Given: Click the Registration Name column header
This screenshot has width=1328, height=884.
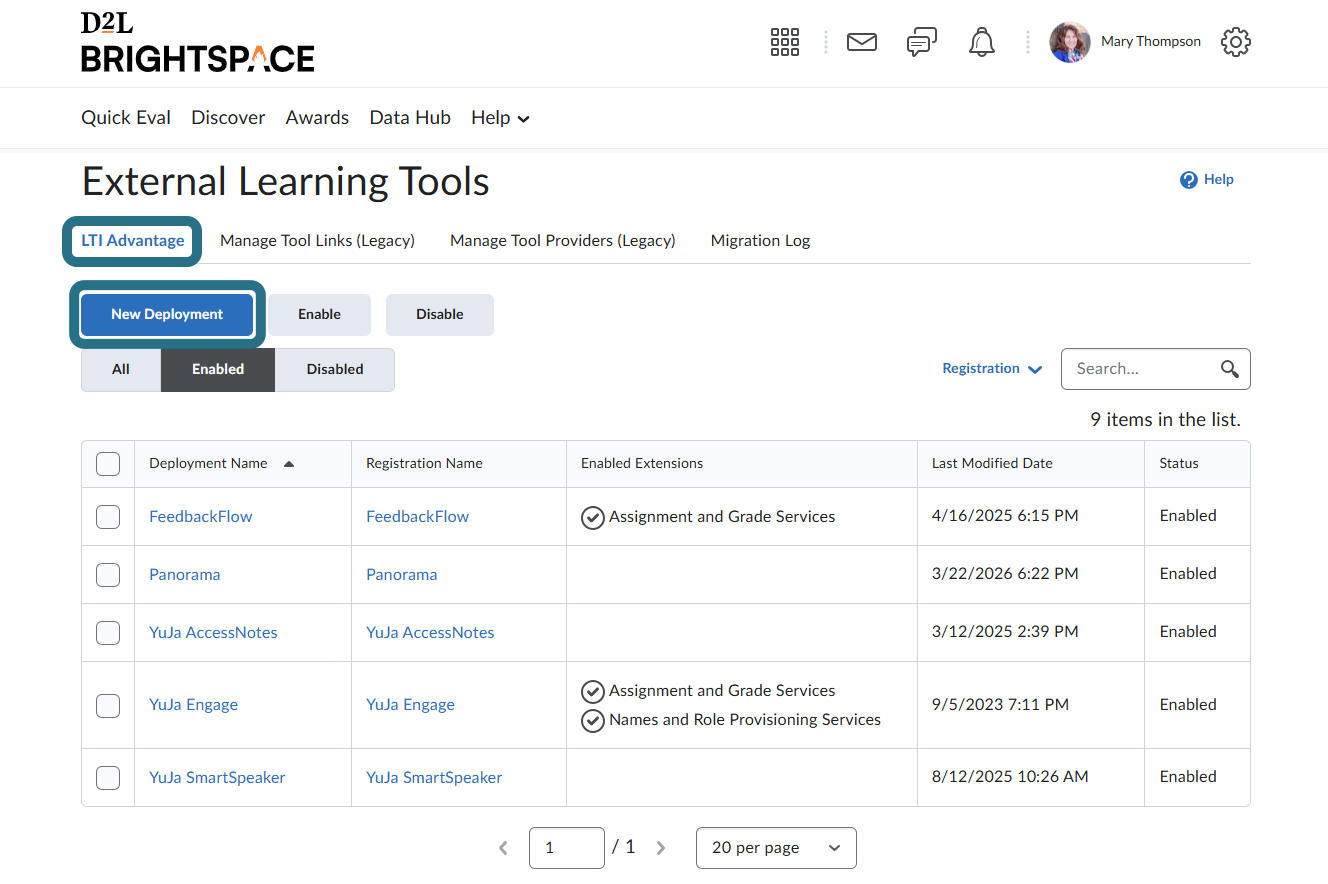Looking at the screenshot, I should [x=424, y=464].
